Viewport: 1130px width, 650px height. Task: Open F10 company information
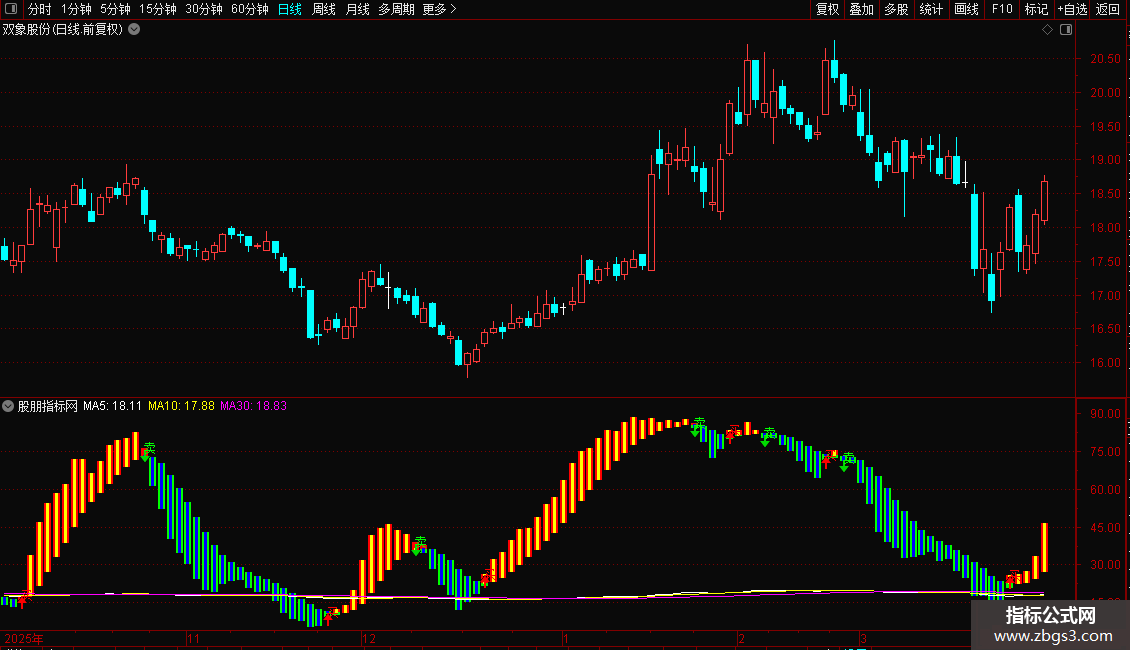(1002, 9)
